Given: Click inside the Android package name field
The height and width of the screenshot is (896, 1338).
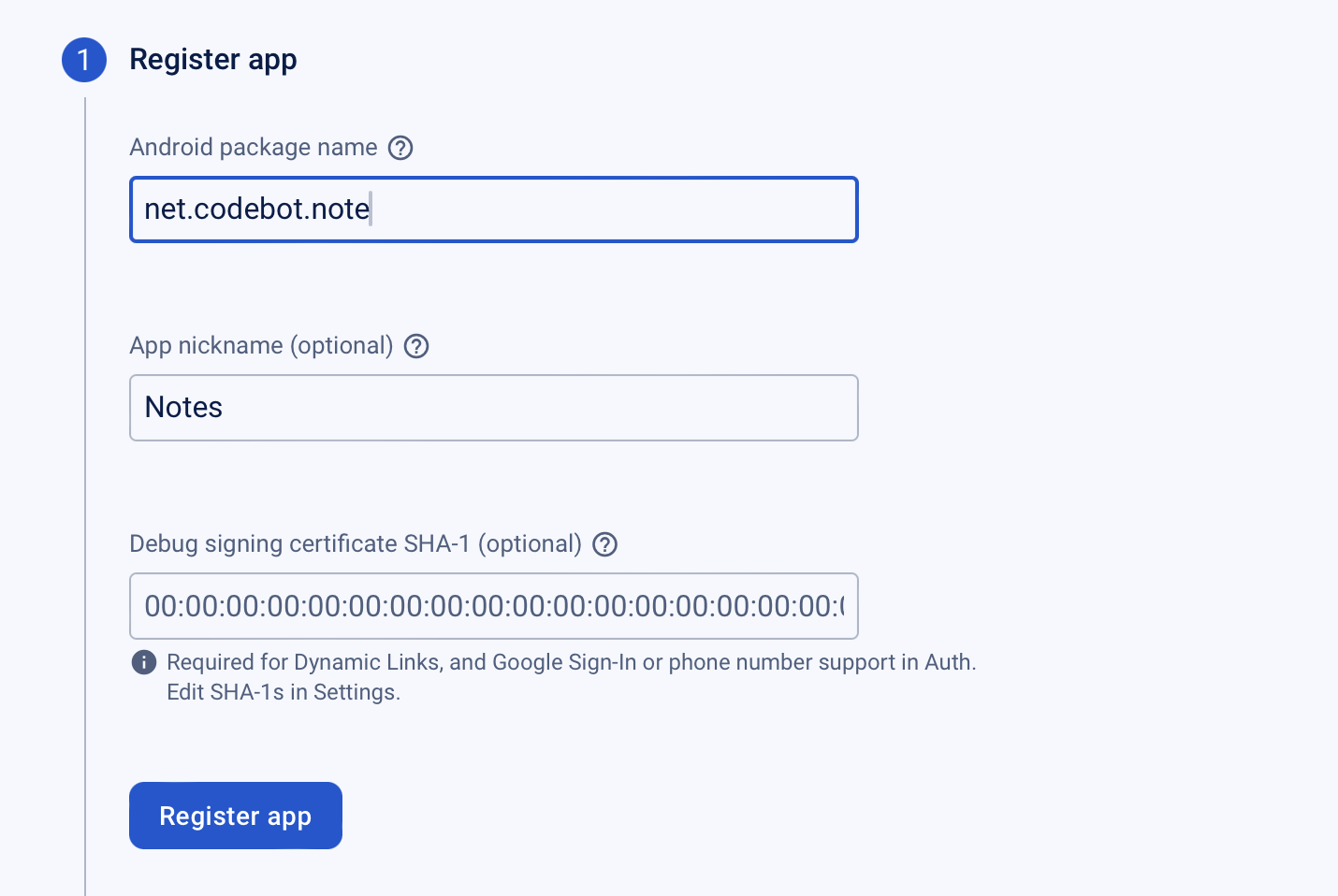Looking at the screenshot, I should 493,210.
